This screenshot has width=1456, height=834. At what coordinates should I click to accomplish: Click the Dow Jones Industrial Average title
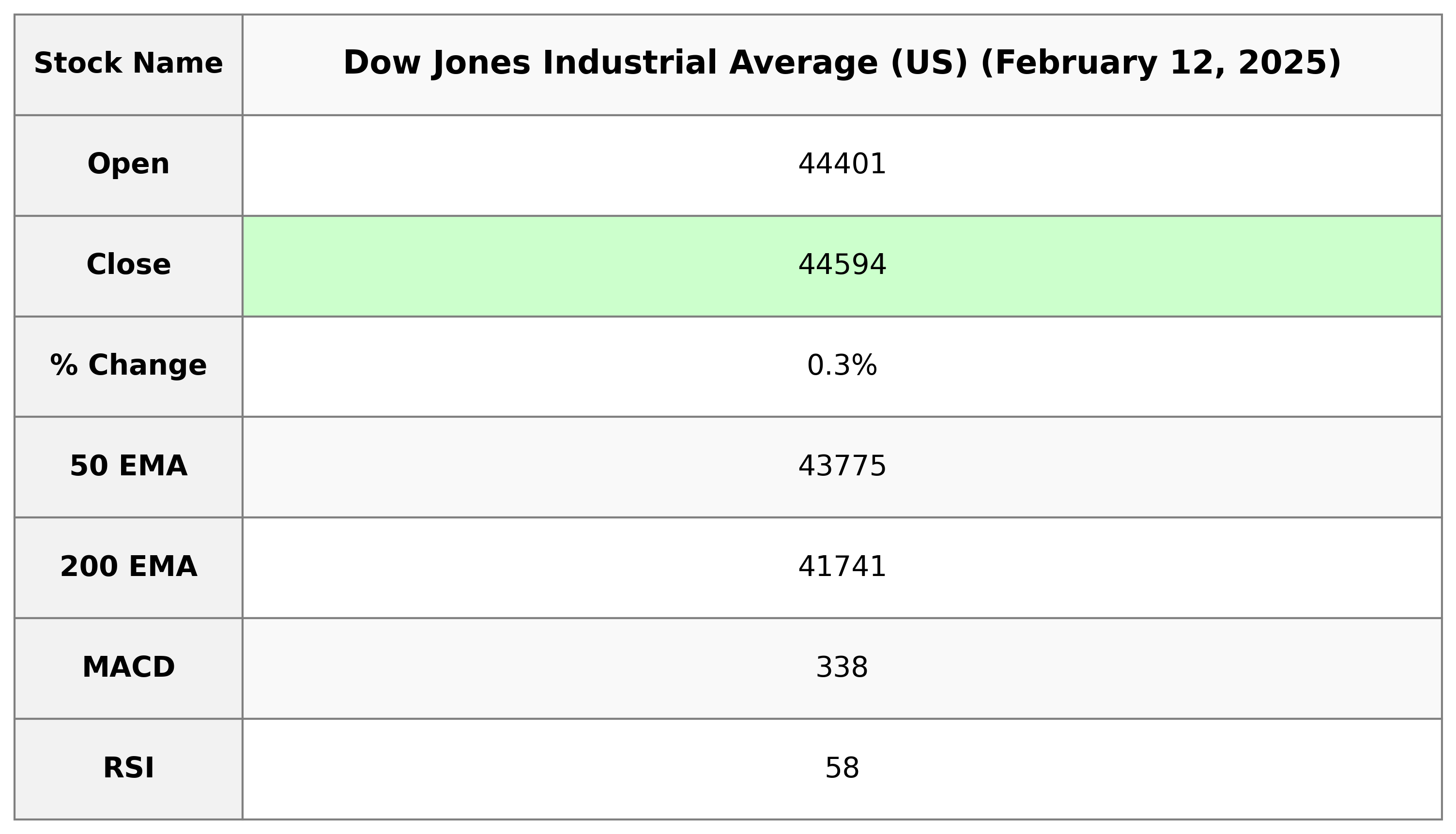click(842, 63)
